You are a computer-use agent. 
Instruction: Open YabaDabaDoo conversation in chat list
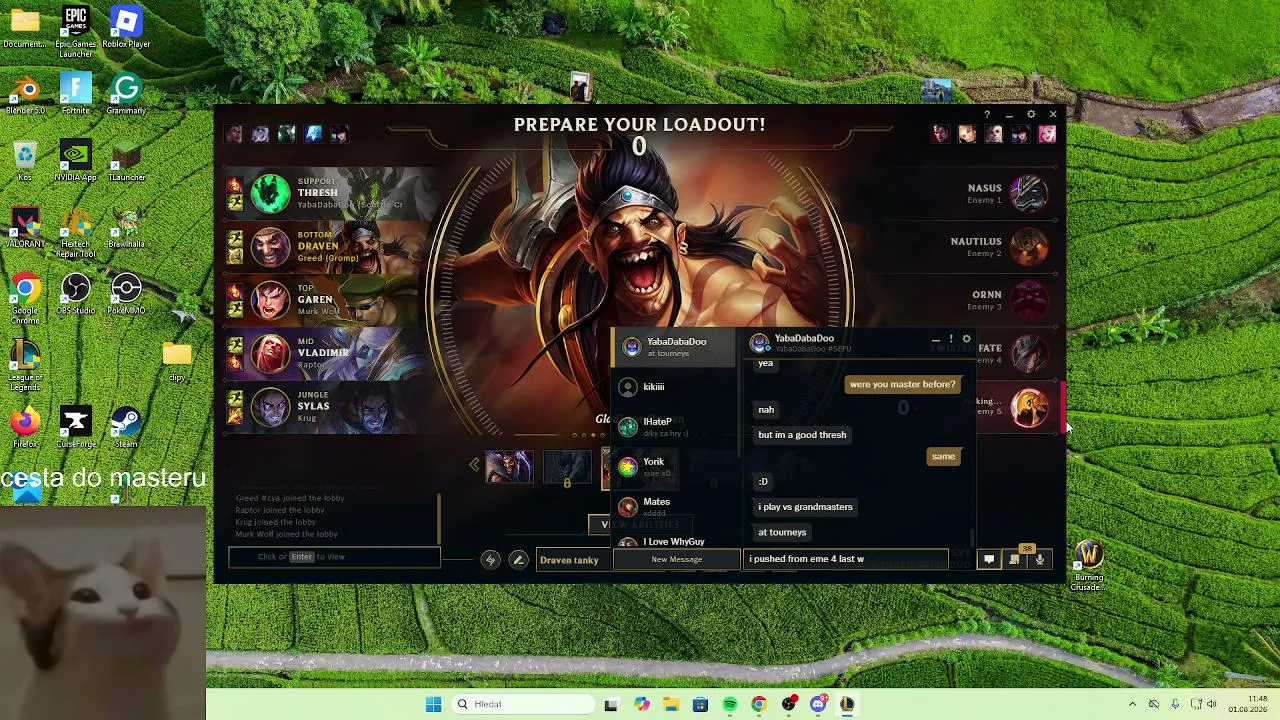pos(675,347)
